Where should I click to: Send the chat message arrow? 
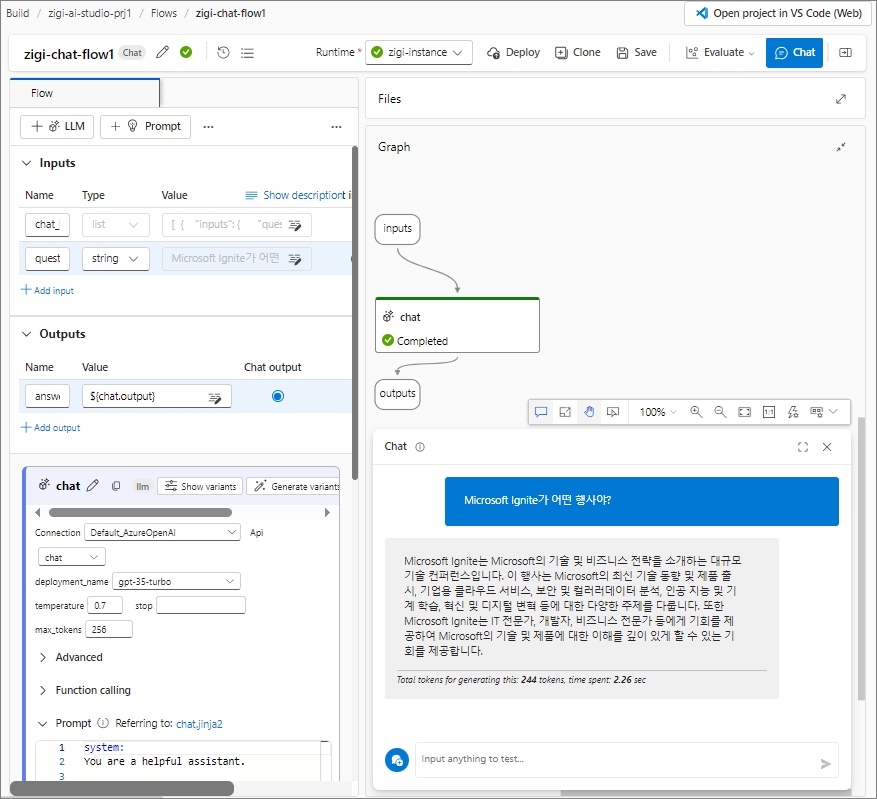(x=825, y=764)
